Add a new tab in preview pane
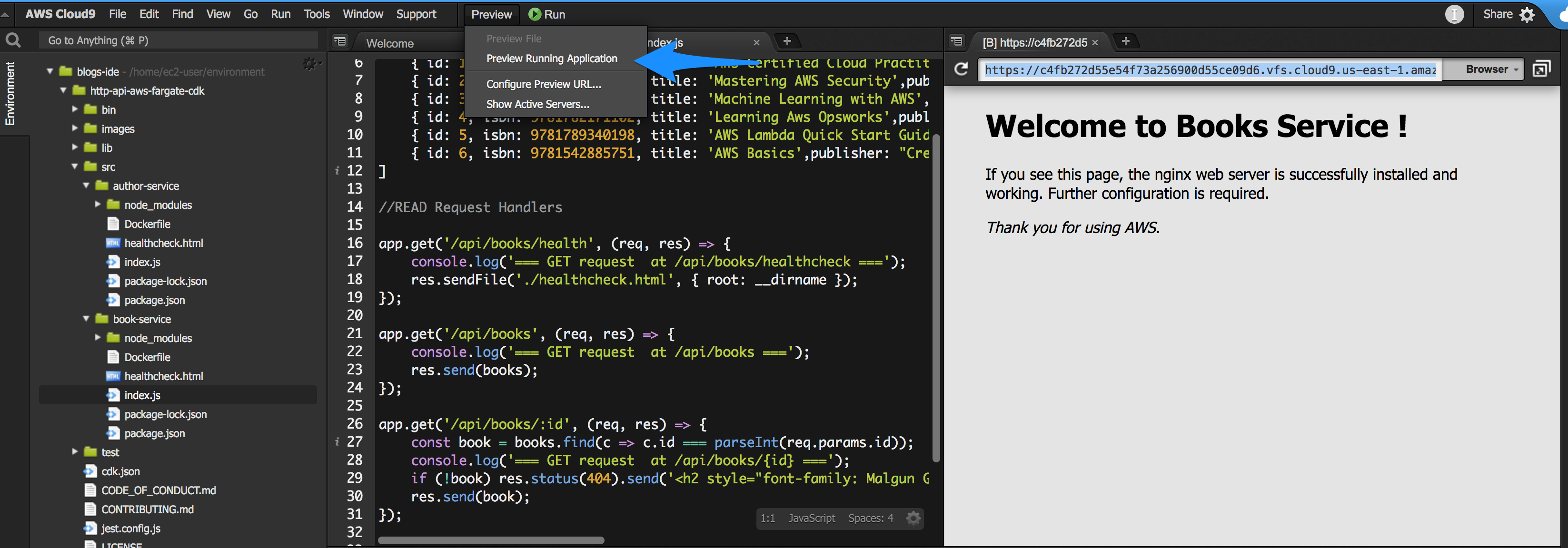This screenshot has height=548, width=1568. (x=1125, y=41)
